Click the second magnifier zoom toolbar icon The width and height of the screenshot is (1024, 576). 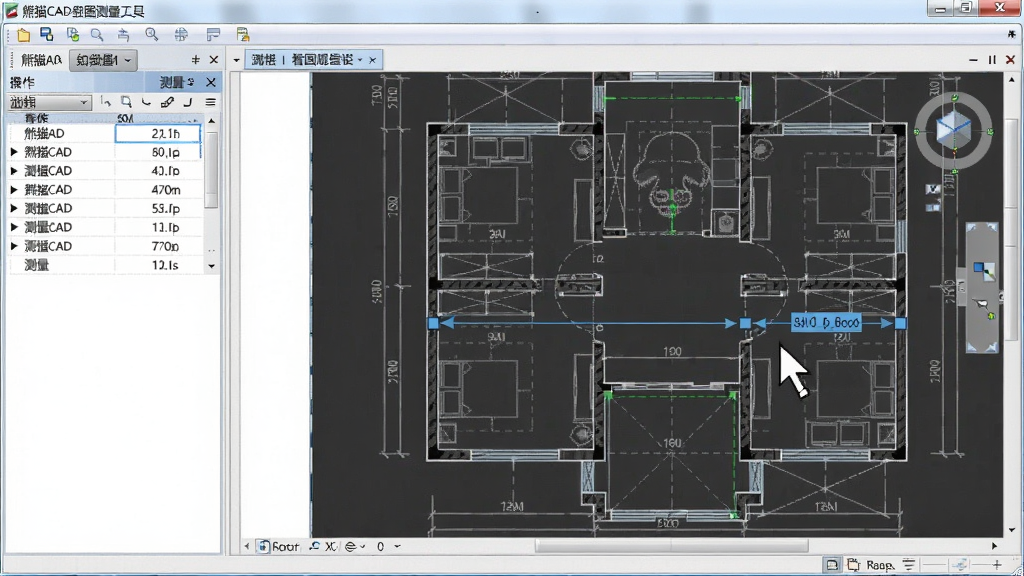point(152,35)
